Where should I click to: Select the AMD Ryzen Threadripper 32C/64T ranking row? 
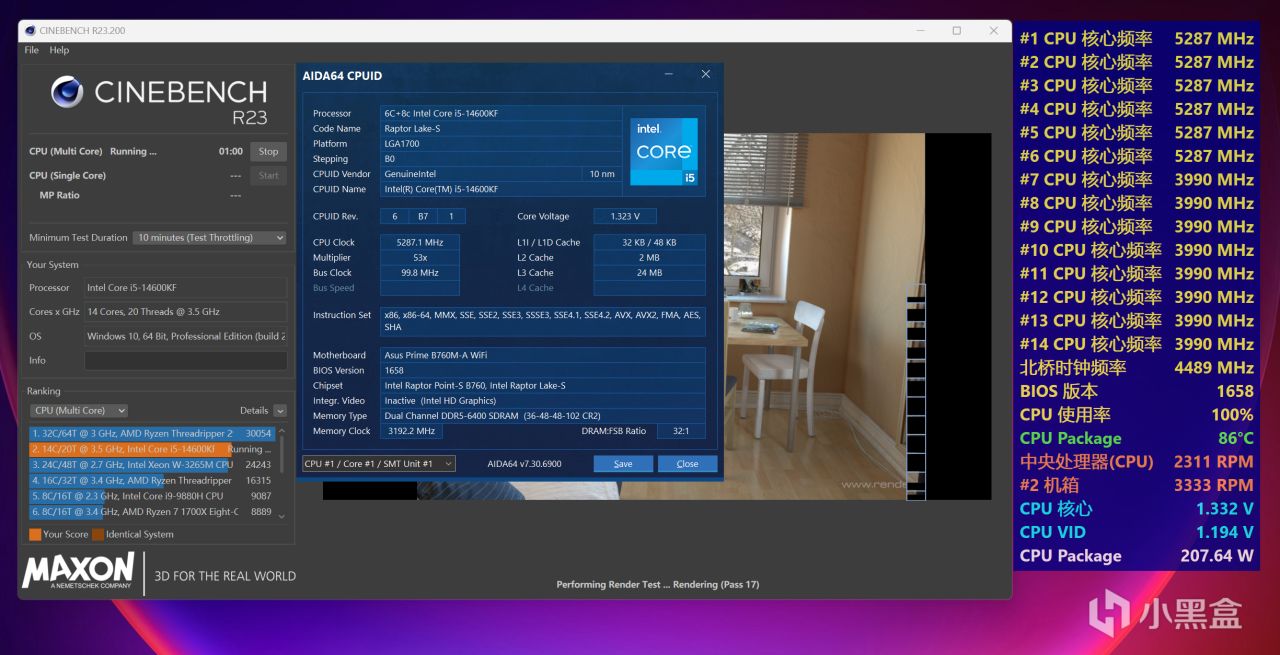[x=152, y=433]
